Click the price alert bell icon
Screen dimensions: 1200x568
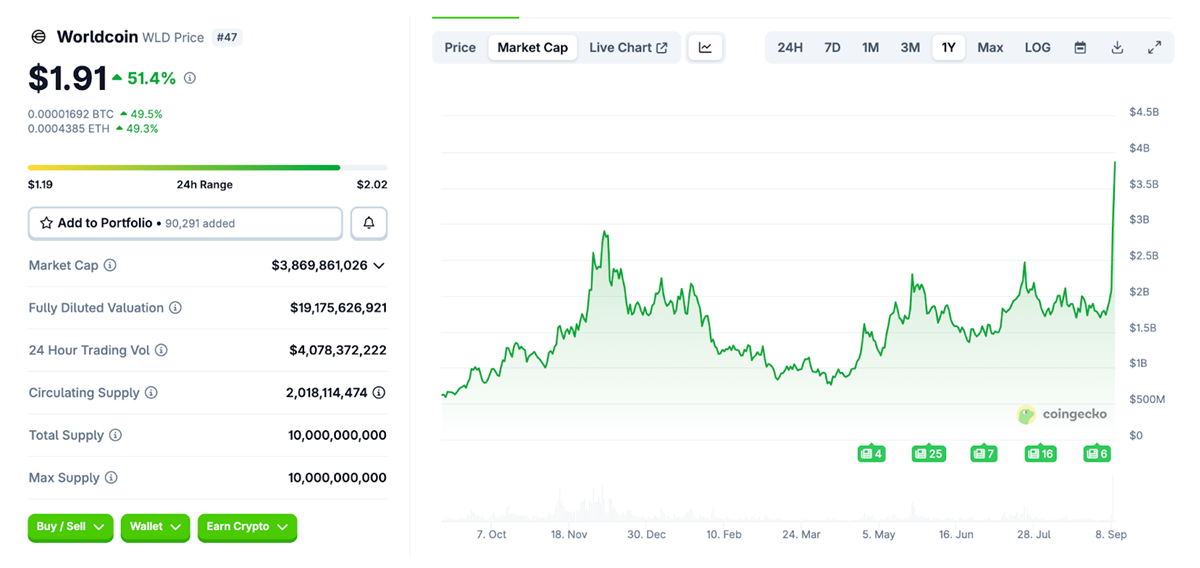tap(369, 223)
